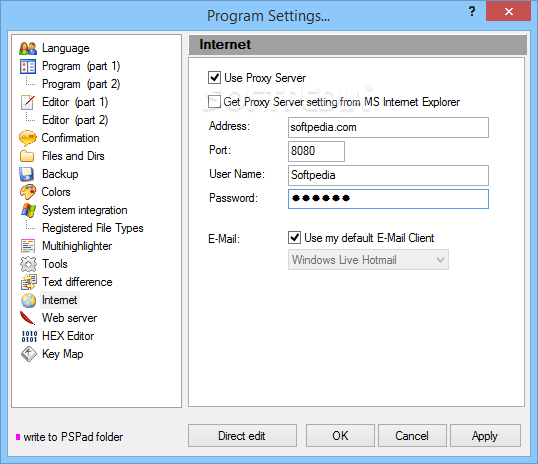This screenshot has width=538, height=464.
Task: Close the Program Settings dialog
Action: coord(508,11)
